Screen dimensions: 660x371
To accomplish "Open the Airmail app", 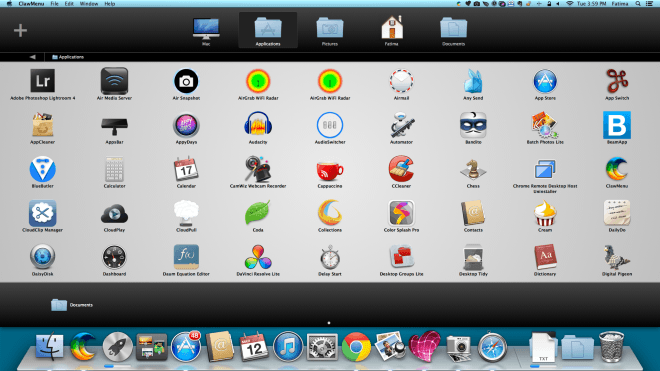I will point(401,81).
